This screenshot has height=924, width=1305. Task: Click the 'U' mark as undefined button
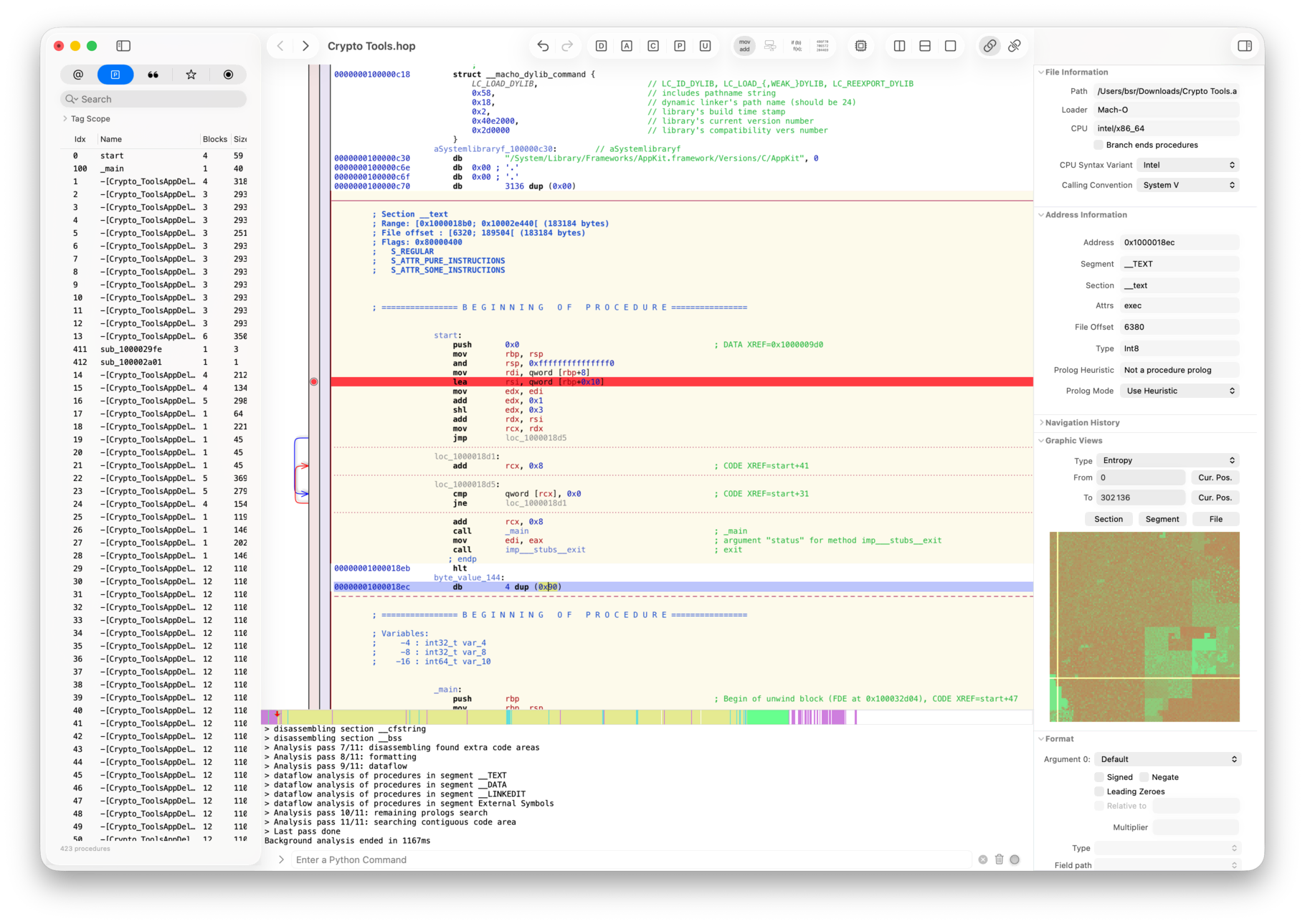pos(705,46)
